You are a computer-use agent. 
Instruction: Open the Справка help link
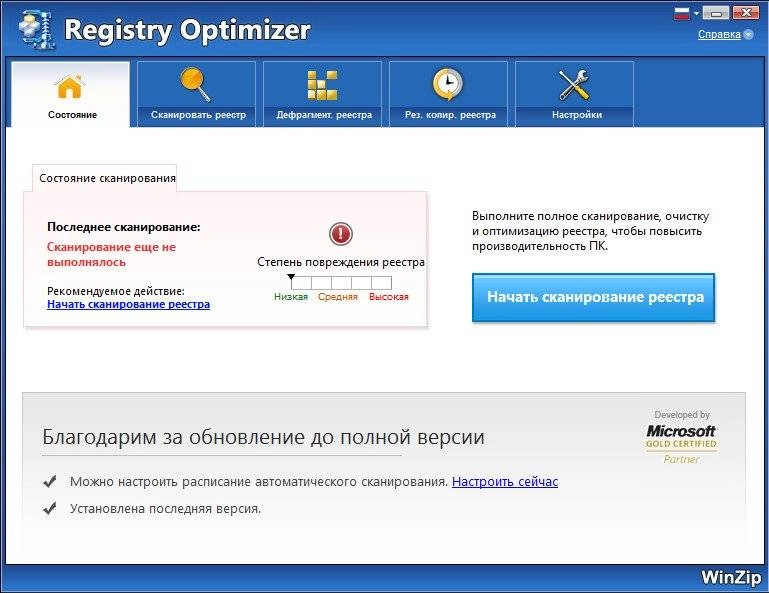click(719, 34)
